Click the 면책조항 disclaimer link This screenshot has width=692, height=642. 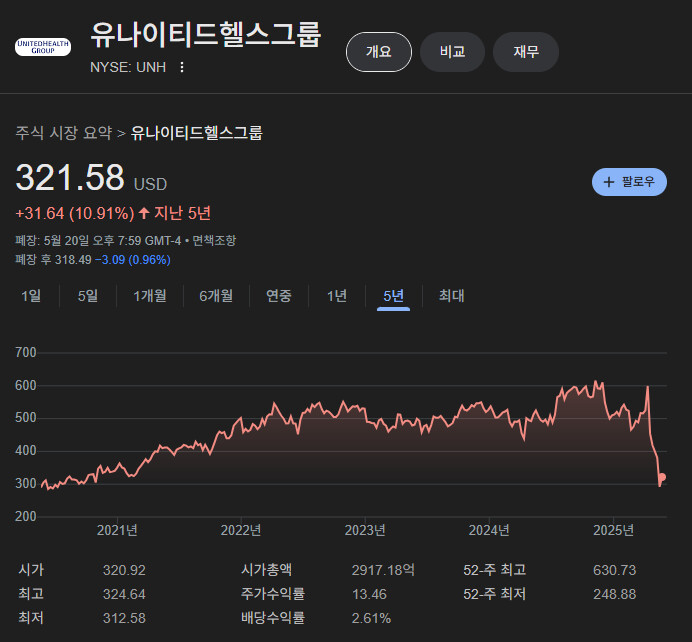pos(214,240)
